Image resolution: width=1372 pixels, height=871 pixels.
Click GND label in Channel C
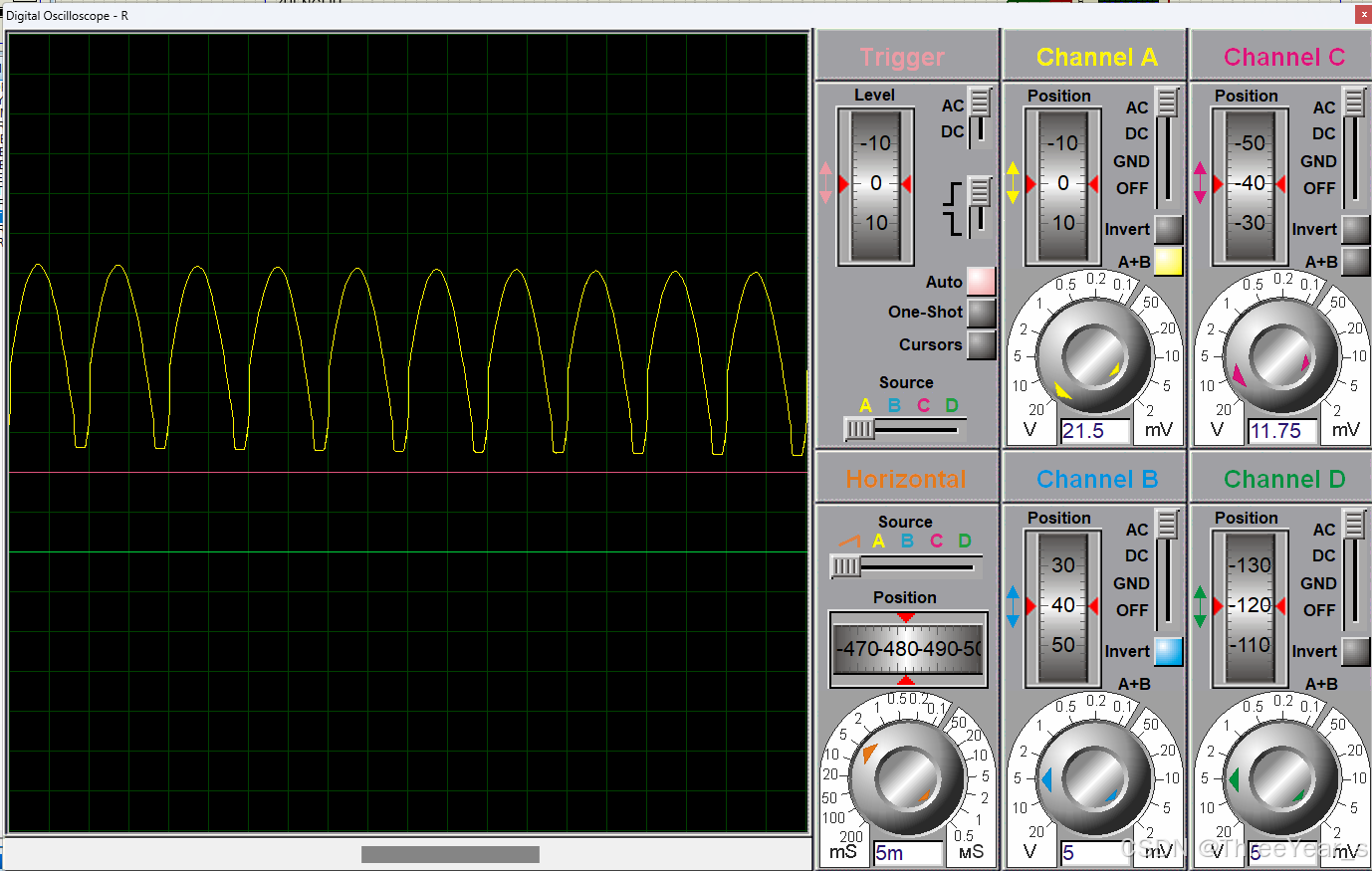[1318, 161]
